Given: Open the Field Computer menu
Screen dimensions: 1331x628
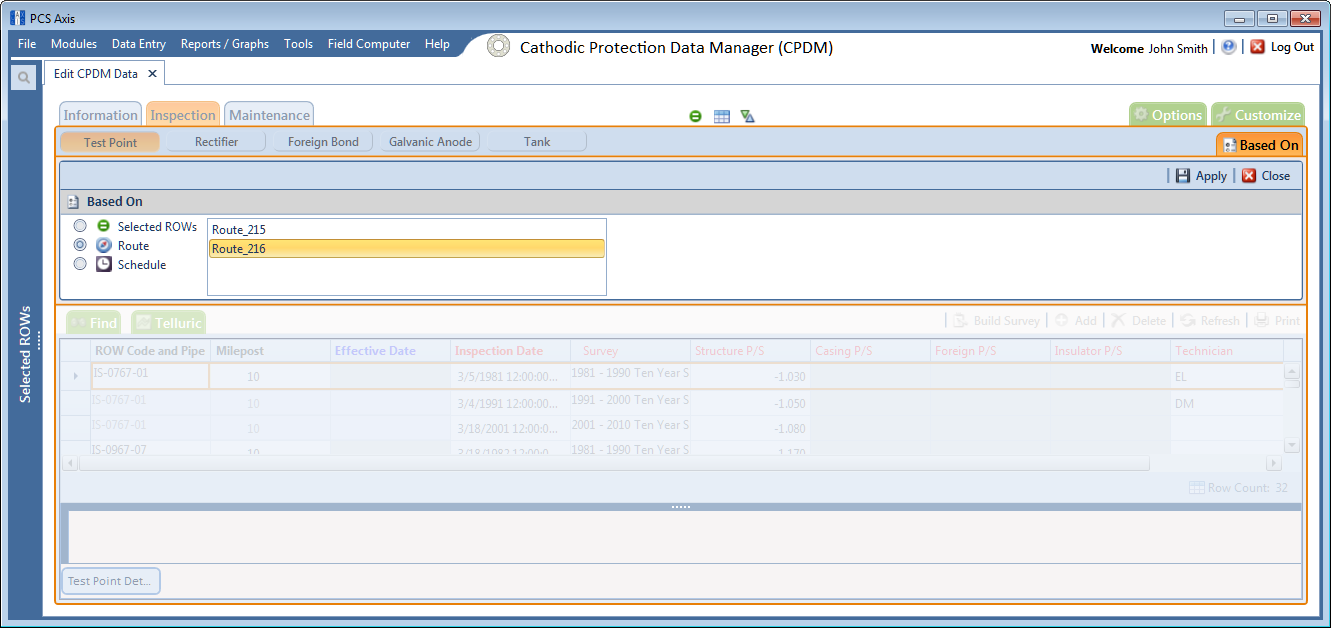Looking at the screenshot, I should pyautogui.click(x=369, y=44).
